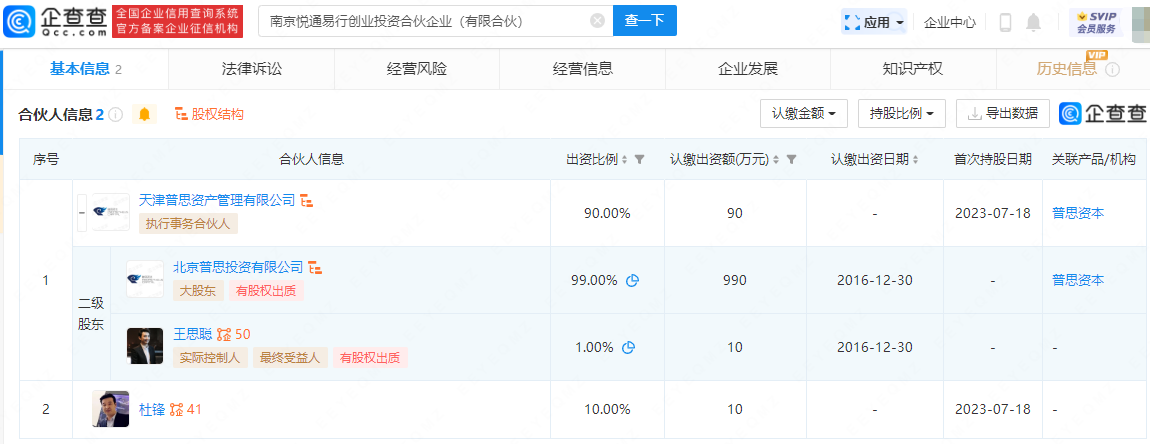Click 2023-07-18 date in 天津普思 row
Screen dimensions: 1150x444
coord(993,214)
